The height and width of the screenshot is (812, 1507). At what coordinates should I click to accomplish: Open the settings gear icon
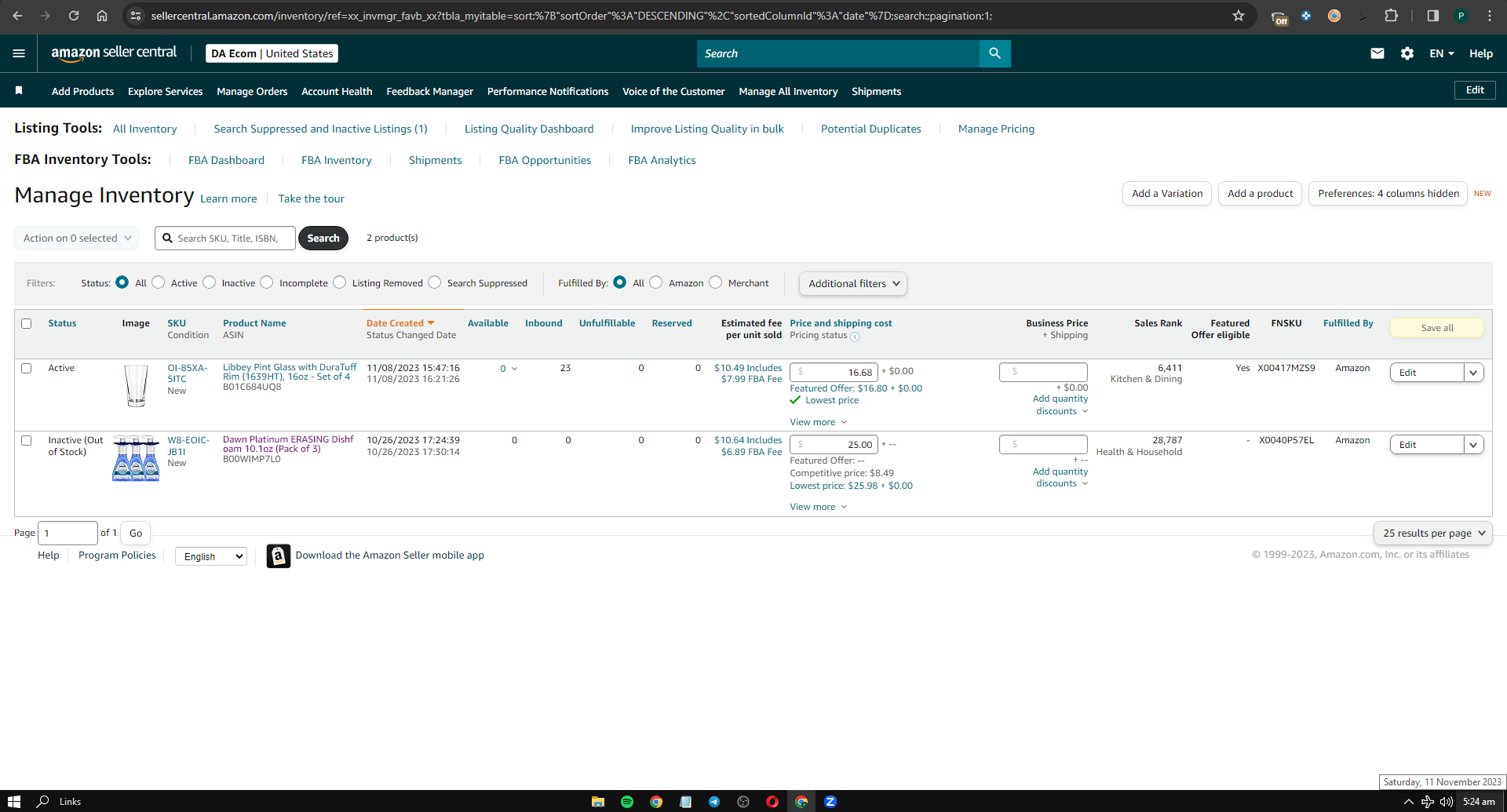coord(1407,53)
